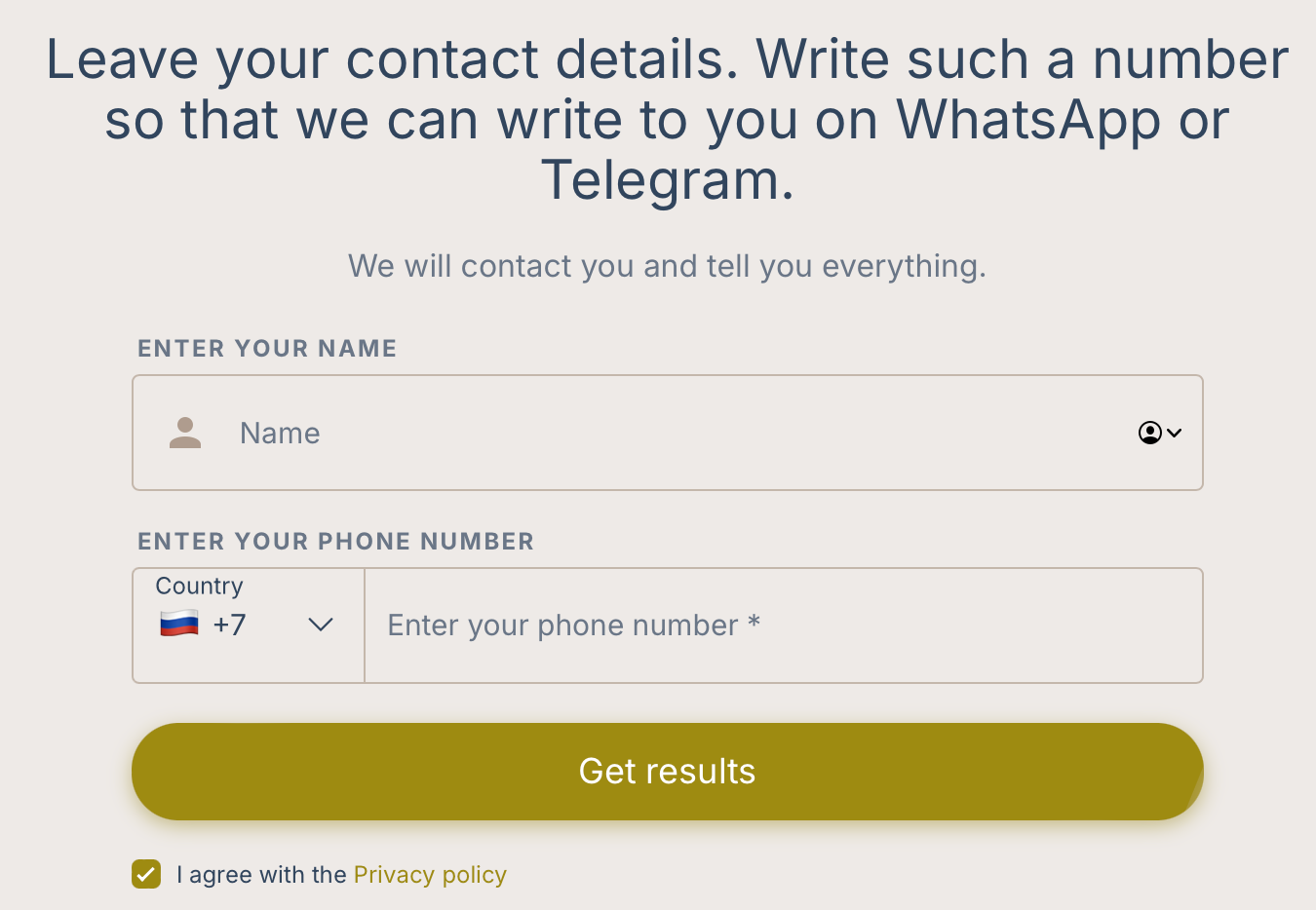Viewport: 1316px width, 910px height.
Task: Click "We will contact you" subtitle text
Action: point(667,266)
